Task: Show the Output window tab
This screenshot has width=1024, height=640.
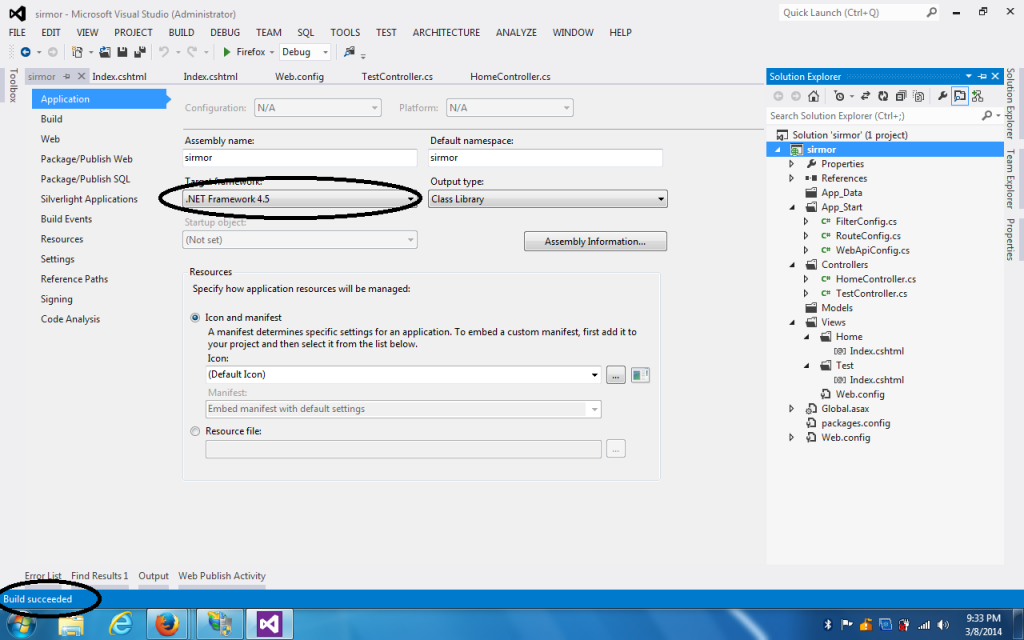Action: pos(153,576)
